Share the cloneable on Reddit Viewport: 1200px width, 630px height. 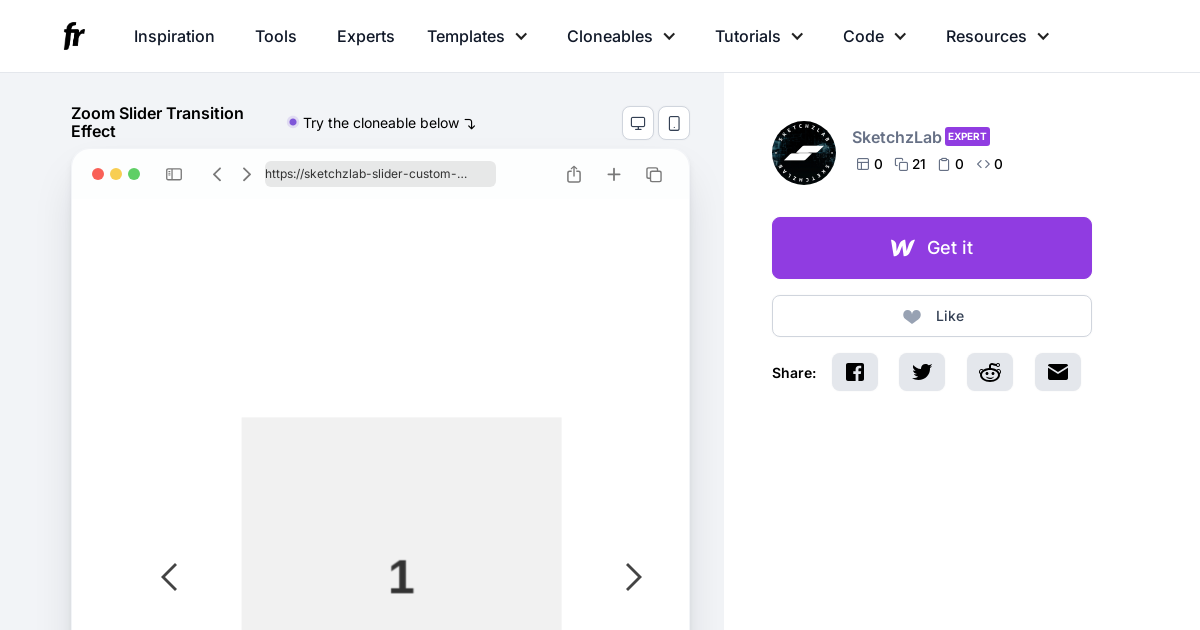point(989,372)
